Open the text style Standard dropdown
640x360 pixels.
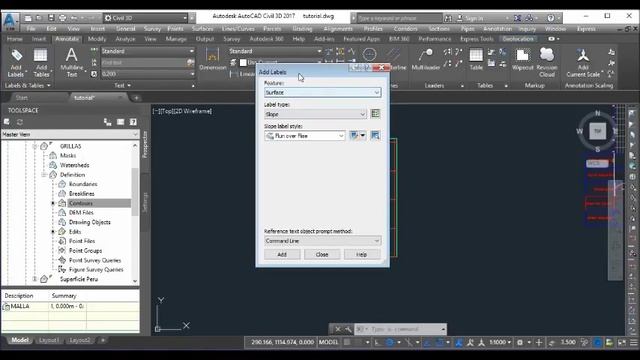148,51
